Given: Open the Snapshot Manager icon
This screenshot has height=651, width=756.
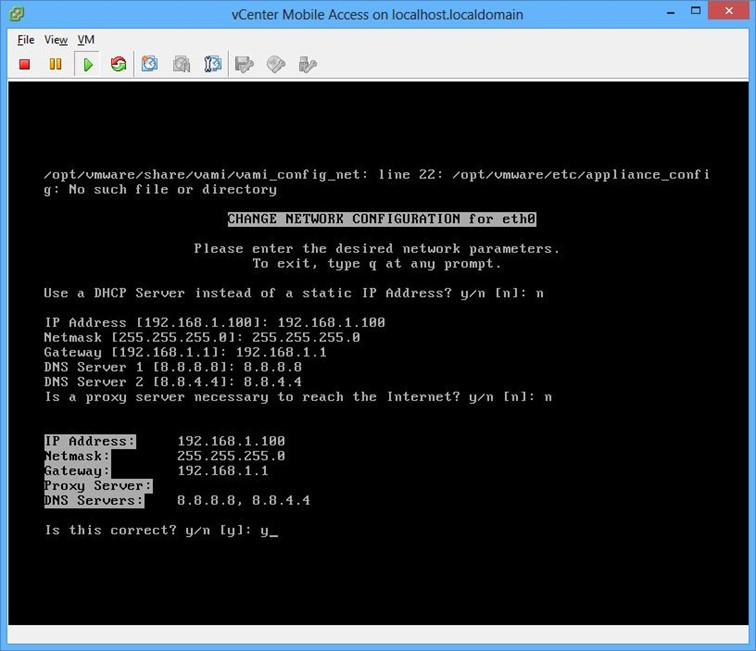Looking at the screenshot, I should [213, 64].
